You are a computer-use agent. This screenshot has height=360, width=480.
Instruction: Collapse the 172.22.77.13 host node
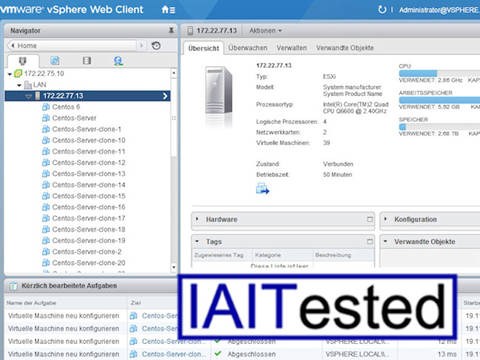[x=29, y=96]
